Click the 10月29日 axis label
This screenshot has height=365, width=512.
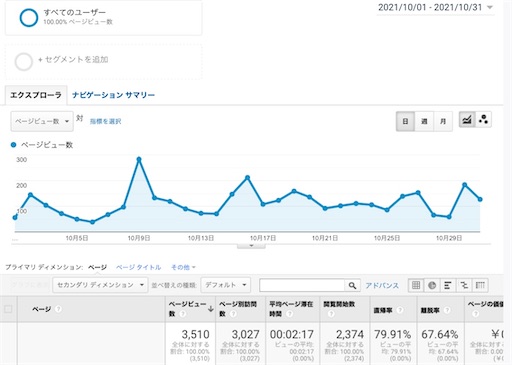449,238
